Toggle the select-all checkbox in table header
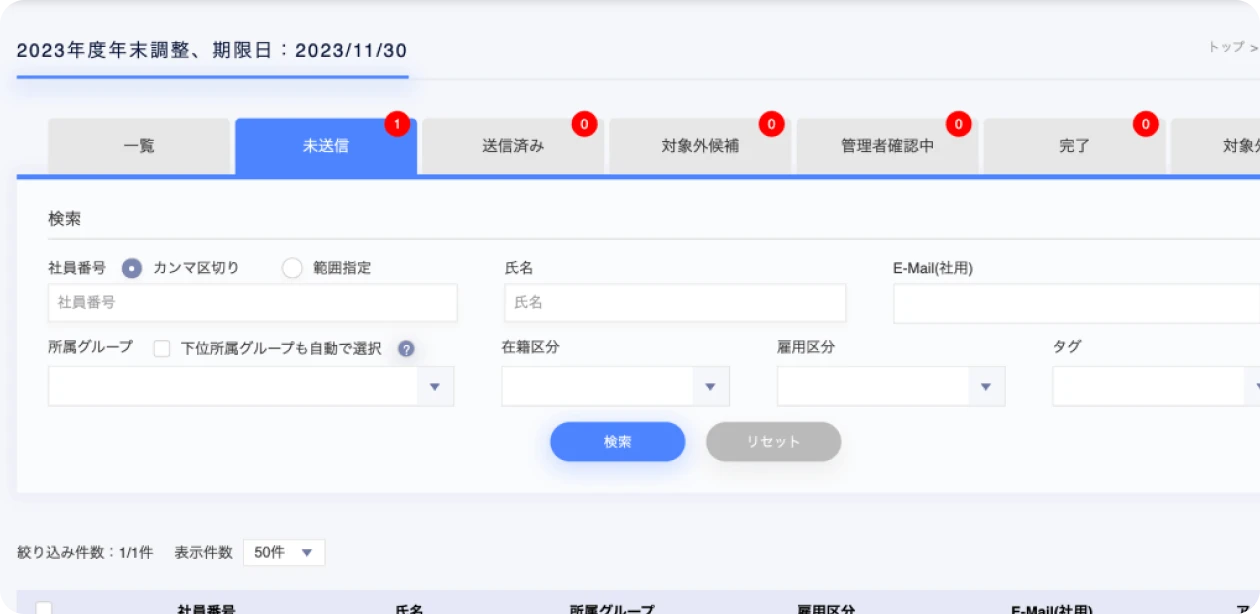This screenshot has height=614, width=1260. pos(44,607)
